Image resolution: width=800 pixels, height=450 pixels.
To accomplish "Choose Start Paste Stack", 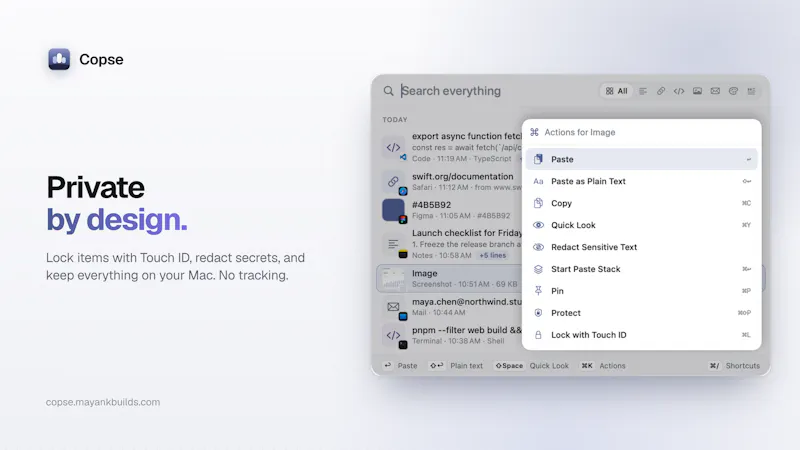I will [641, 269].
